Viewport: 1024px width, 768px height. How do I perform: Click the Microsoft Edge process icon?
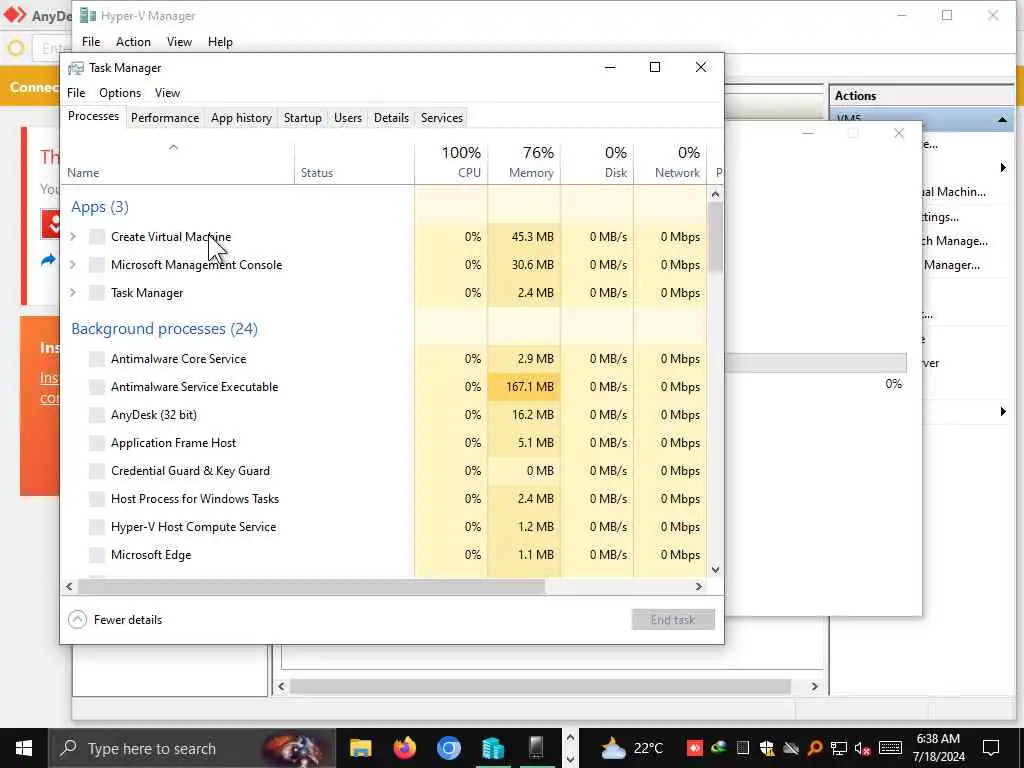[97, 555]
